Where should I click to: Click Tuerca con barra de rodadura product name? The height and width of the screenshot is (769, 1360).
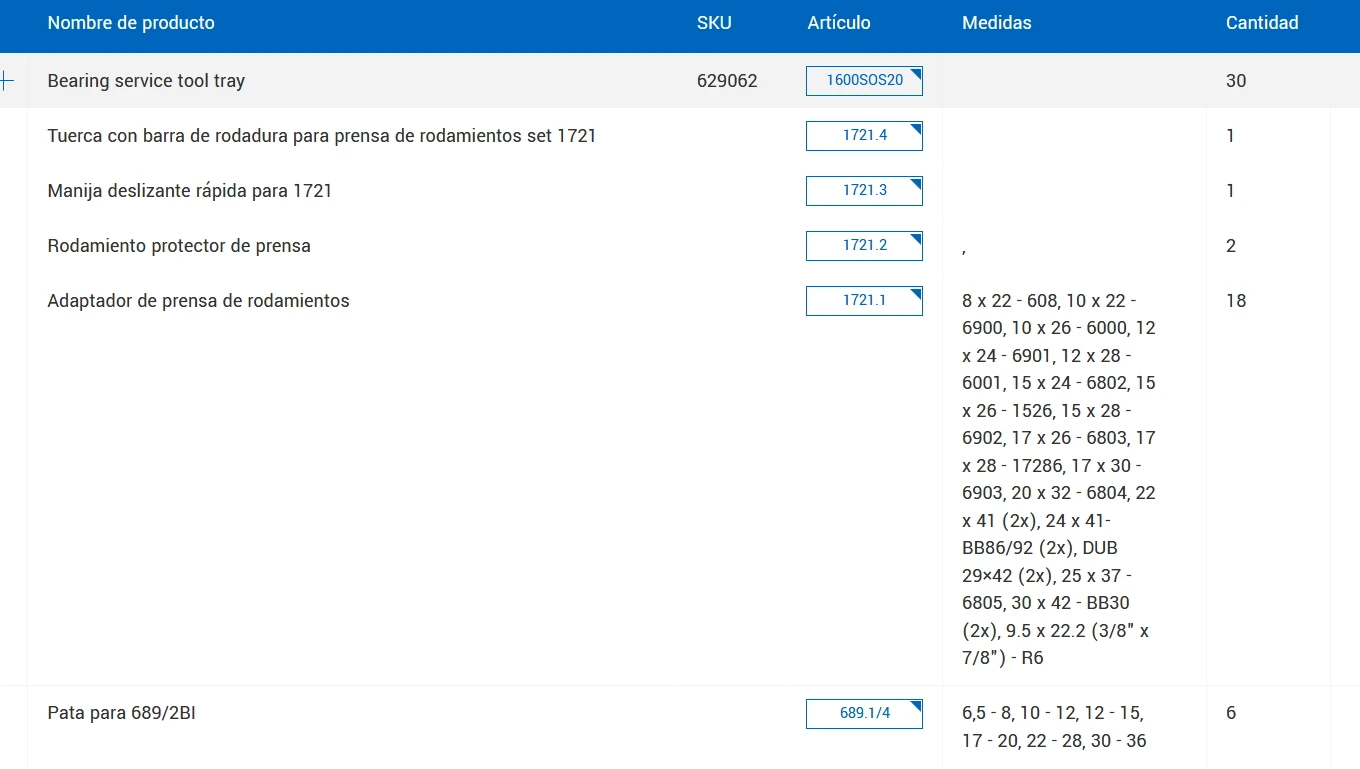click(321, 136)
